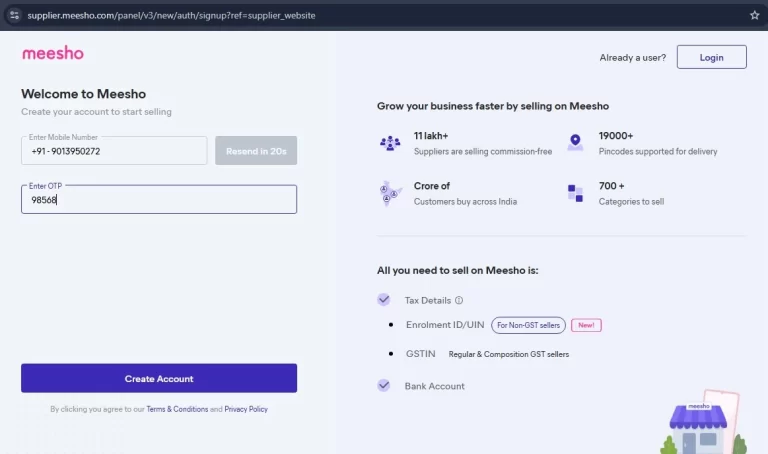Click the Meesho shop illustration

click(x=703, y=422)
